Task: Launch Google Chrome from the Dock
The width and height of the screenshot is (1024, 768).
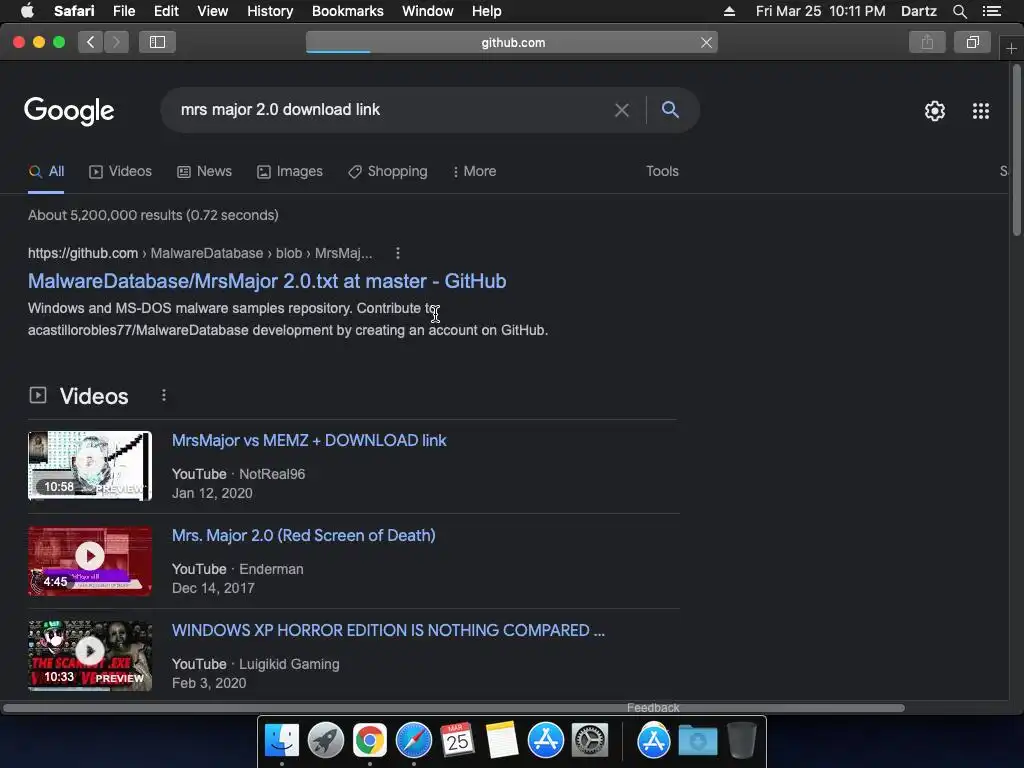Action: (370, 741)
